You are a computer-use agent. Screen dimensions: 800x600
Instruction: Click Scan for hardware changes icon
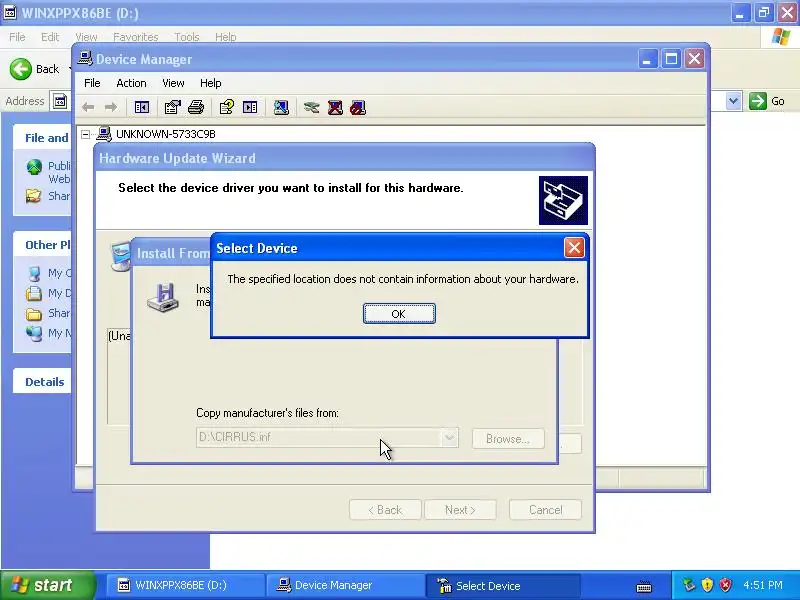click(281, 107)
